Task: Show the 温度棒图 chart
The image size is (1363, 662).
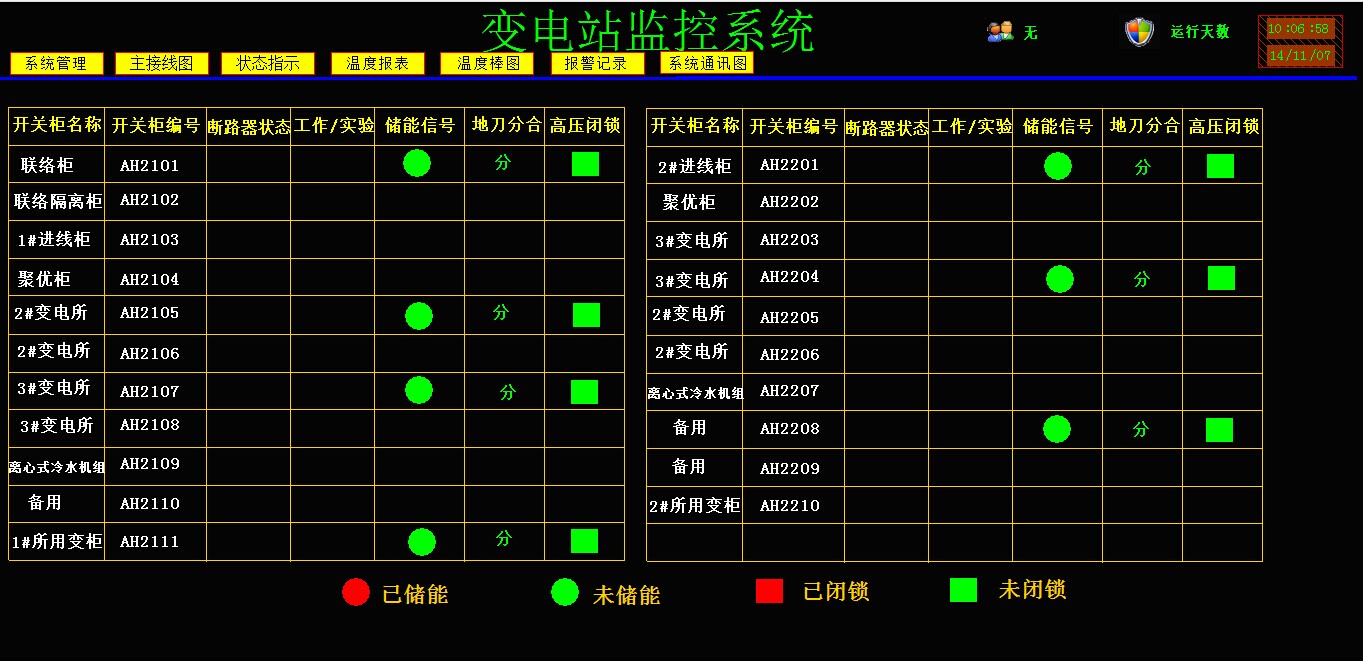Action: click(487, 64)
